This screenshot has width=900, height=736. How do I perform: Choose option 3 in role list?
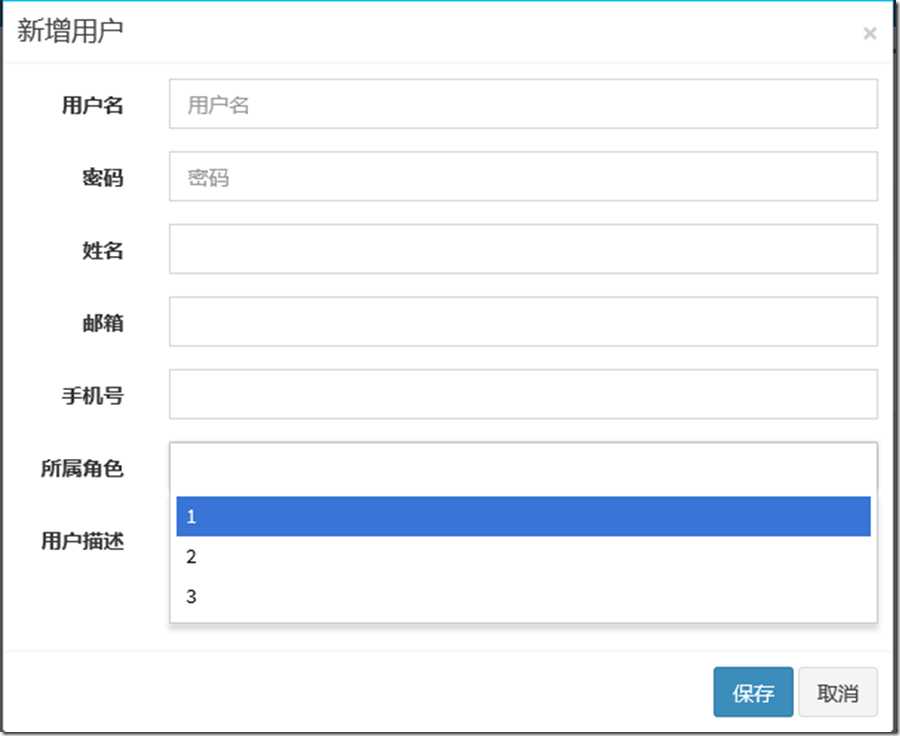[523, 596]
